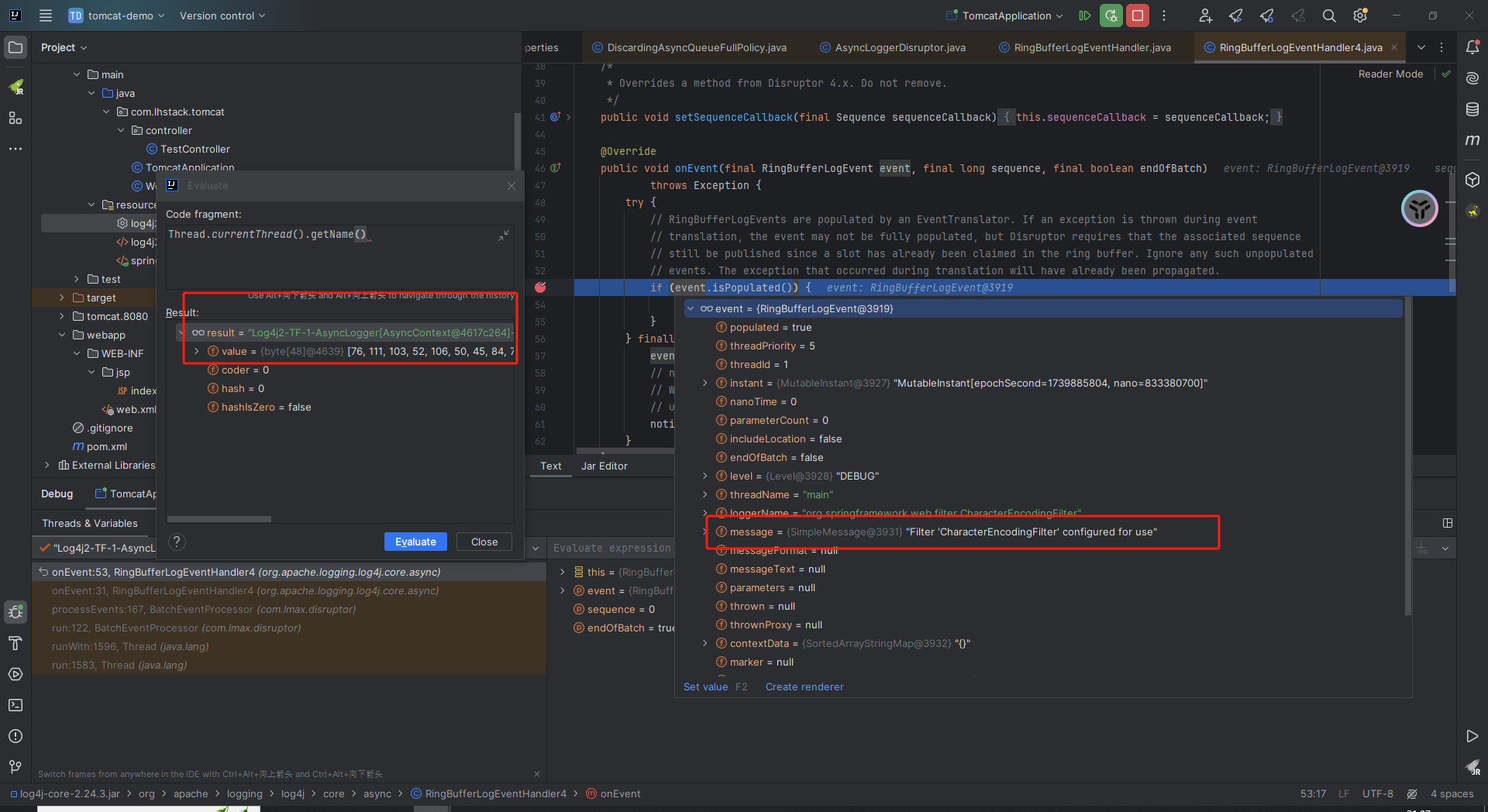Viewport: 1488px width, 812px height.
Task: Open Database tool window icon
Action: click(1472, 109)
